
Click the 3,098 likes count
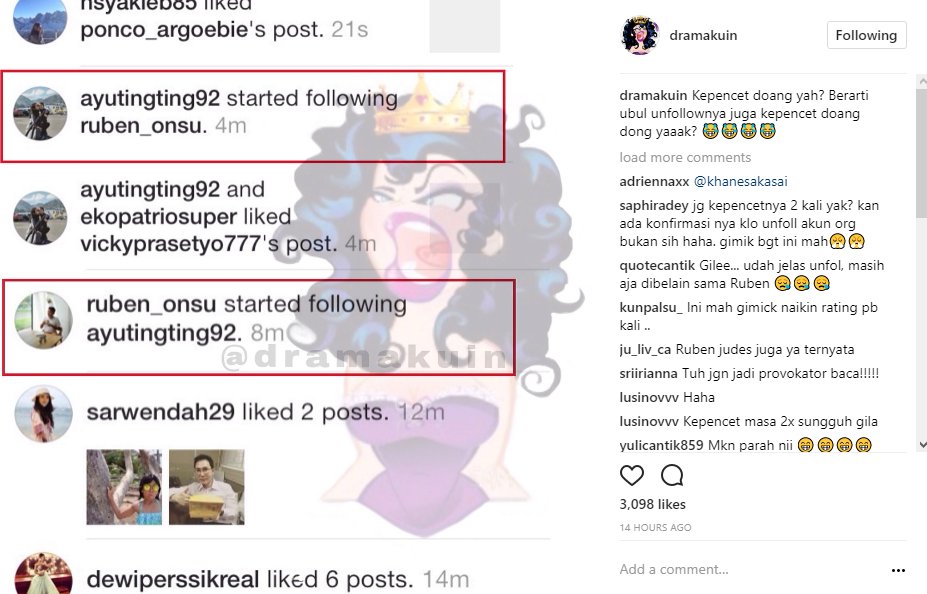(x=653, y=504)
